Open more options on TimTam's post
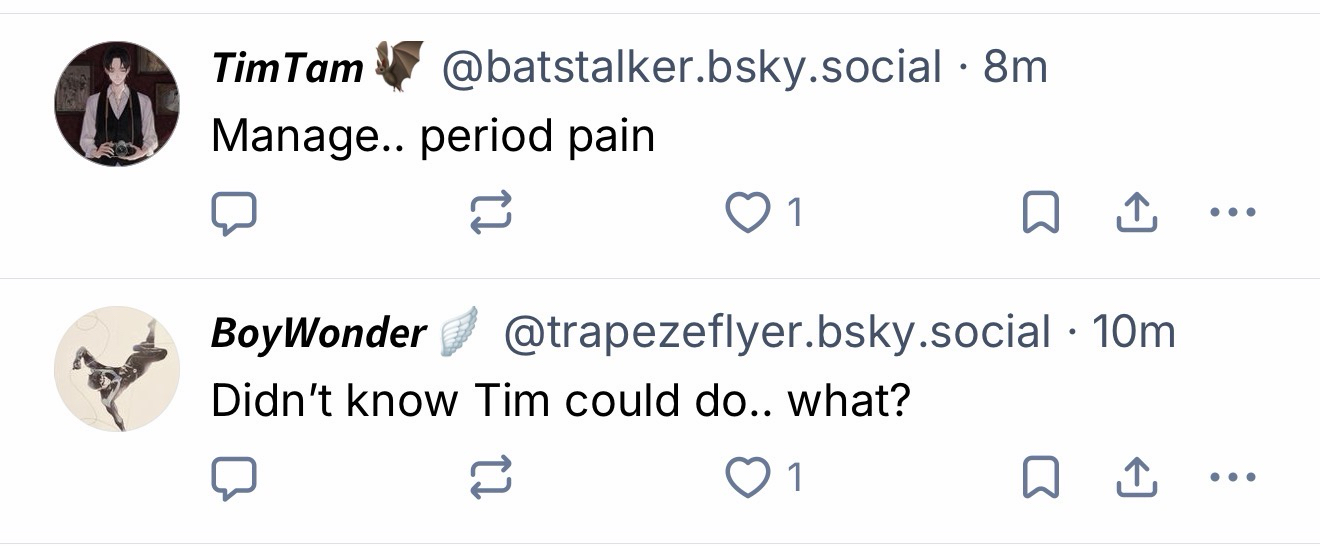The image size is (1320, 546). [1232, 213]
